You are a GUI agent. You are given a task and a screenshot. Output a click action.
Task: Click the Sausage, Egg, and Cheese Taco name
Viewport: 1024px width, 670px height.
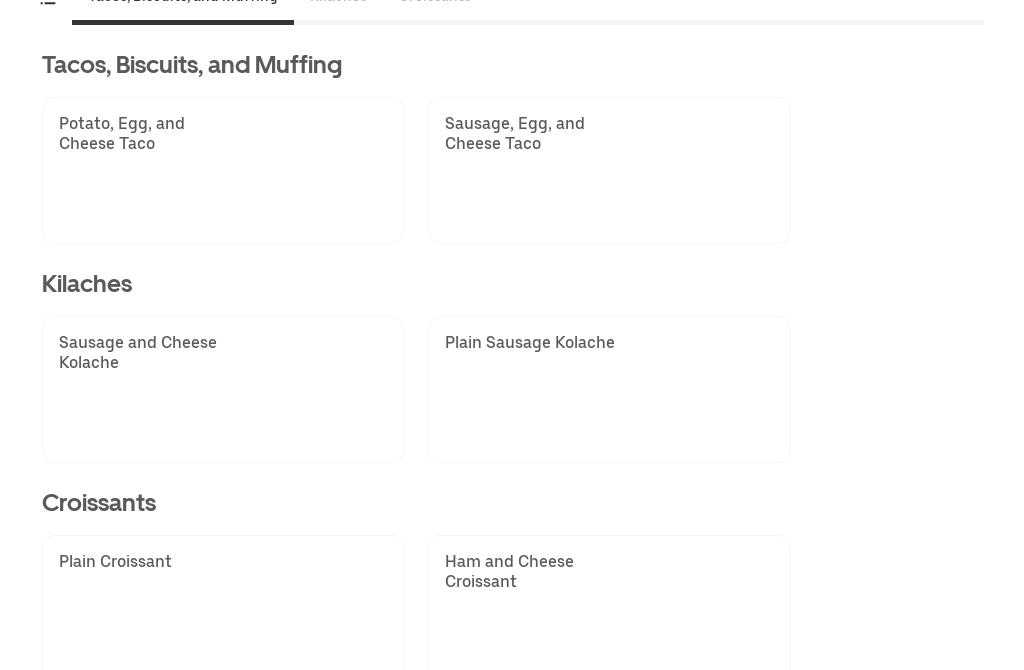click(x=514, y=133)
